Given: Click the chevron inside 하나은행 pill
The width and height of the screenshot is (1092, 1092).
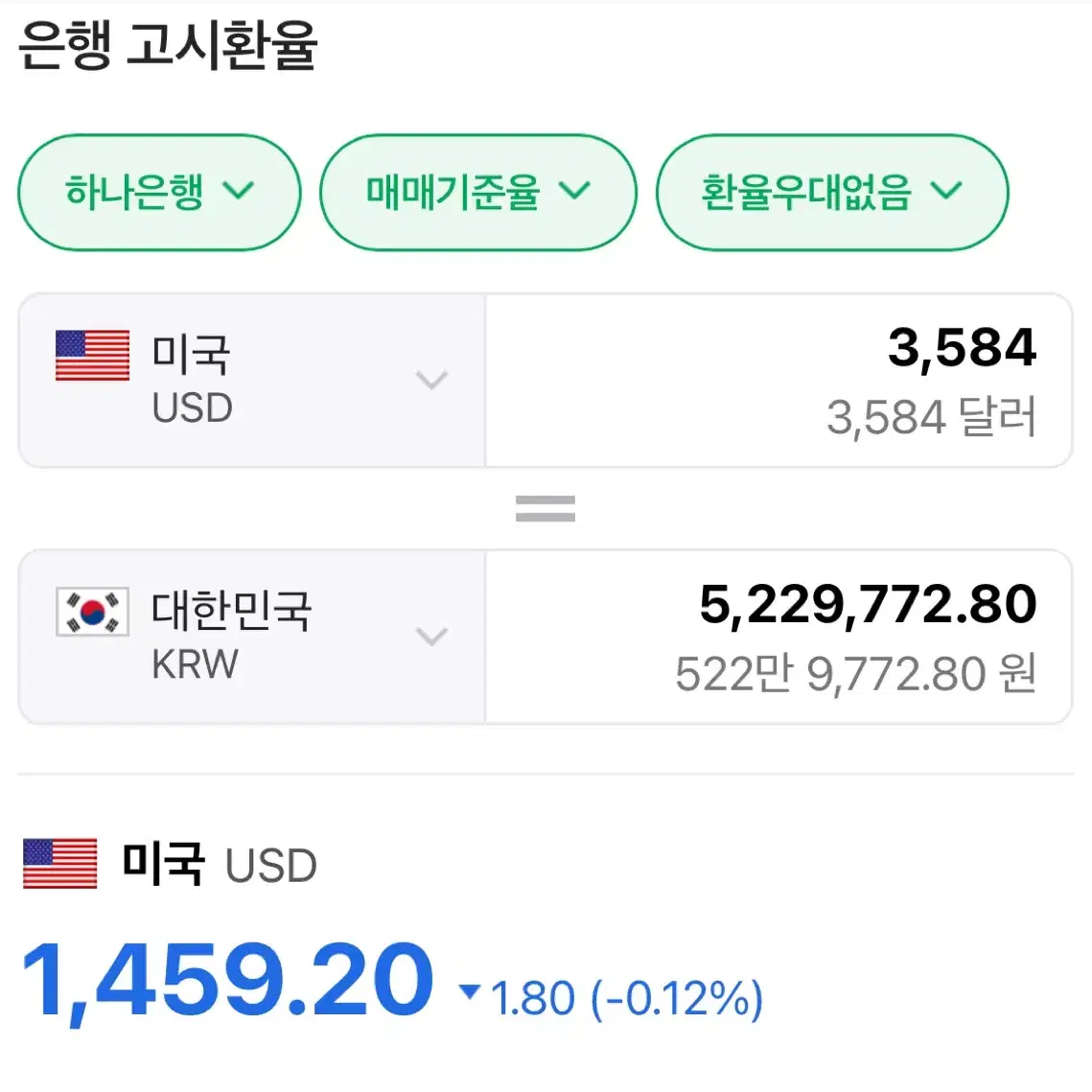Looking at the screenshot, I should [239, 190].
